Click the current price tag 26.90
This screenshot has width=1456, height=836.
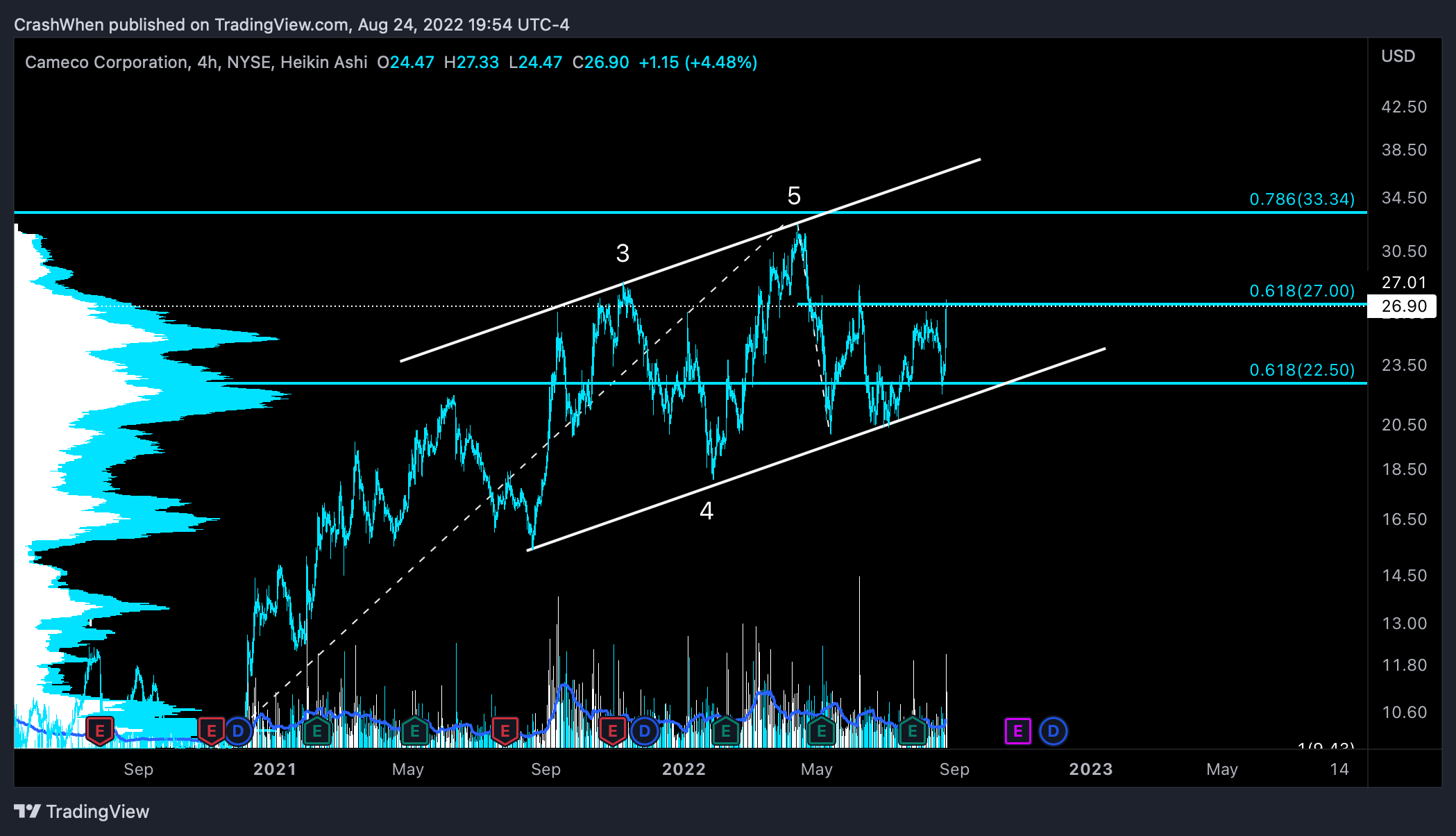tap(1402, 306)
